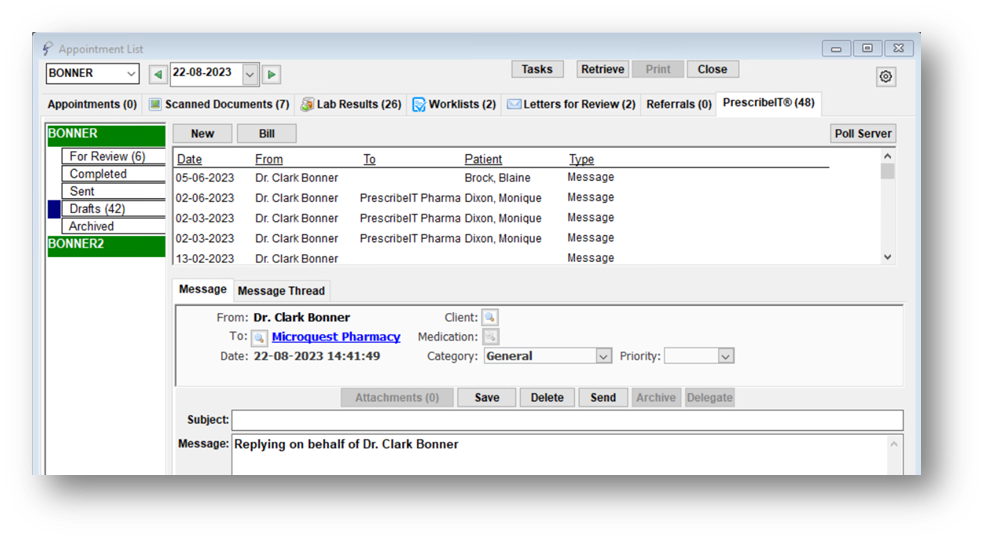Image resolution: width=986 pixels, height=540 pixels.
Task: Save the draft message
Action: [x=487, y=398]
